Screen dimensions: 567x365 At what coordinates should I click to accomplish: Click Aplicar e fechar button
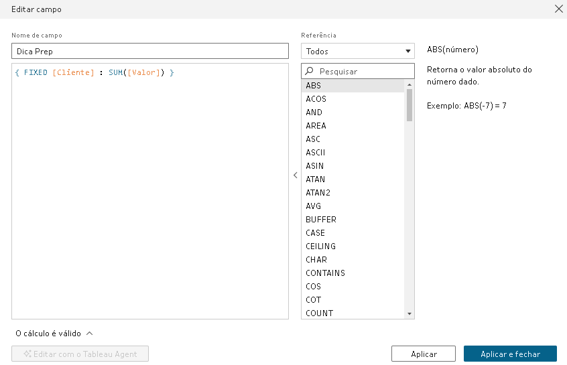(x=510, y=354)
